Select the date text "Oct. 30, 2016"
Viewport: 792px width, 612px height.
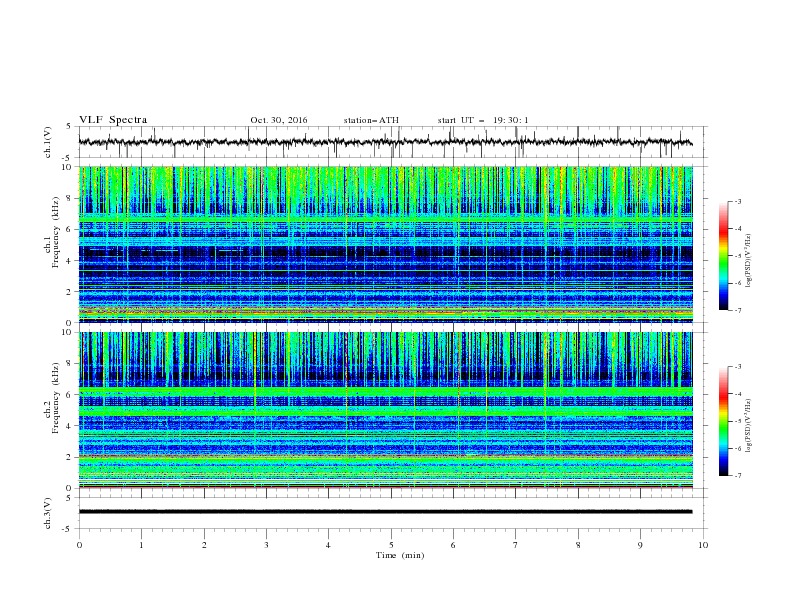pyautogui.click(x=279, y=120)
